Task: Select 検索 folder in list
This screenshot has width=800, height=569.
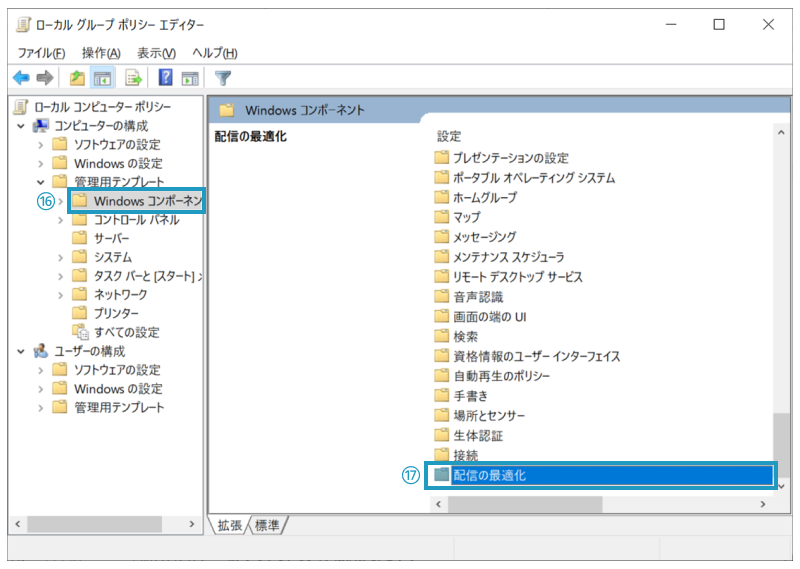Action: (465, 337)
